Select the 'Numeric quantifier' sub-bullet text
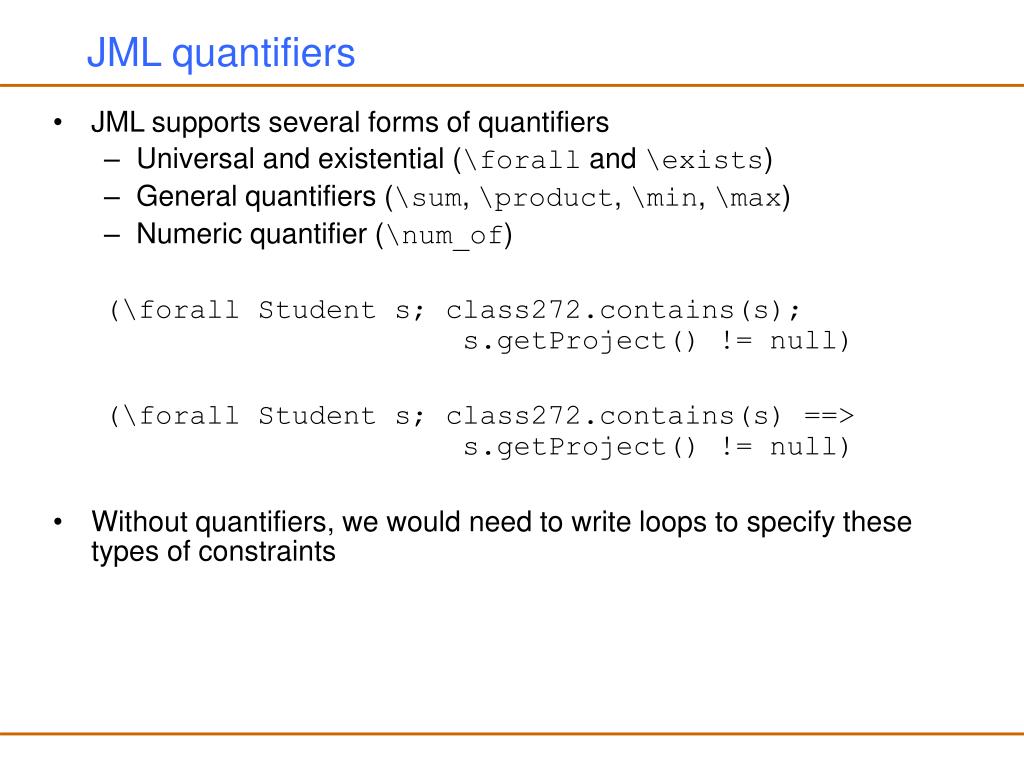Image resolution: width=1024 pixels, height=768 pixels. click(x=325, y=234)
